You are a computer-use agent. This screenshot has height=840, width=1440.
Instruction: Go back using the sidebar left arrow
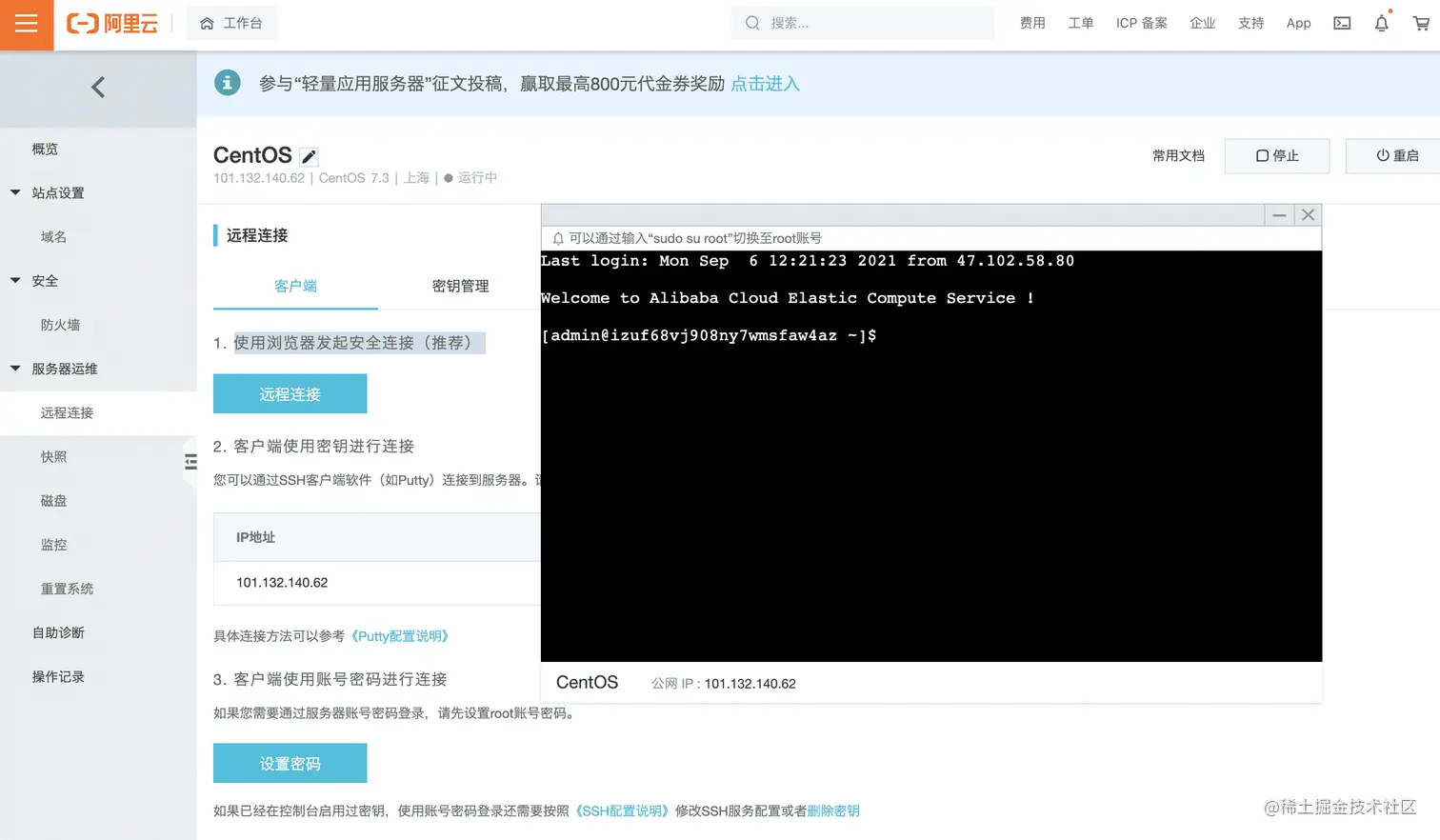point(98,88)
